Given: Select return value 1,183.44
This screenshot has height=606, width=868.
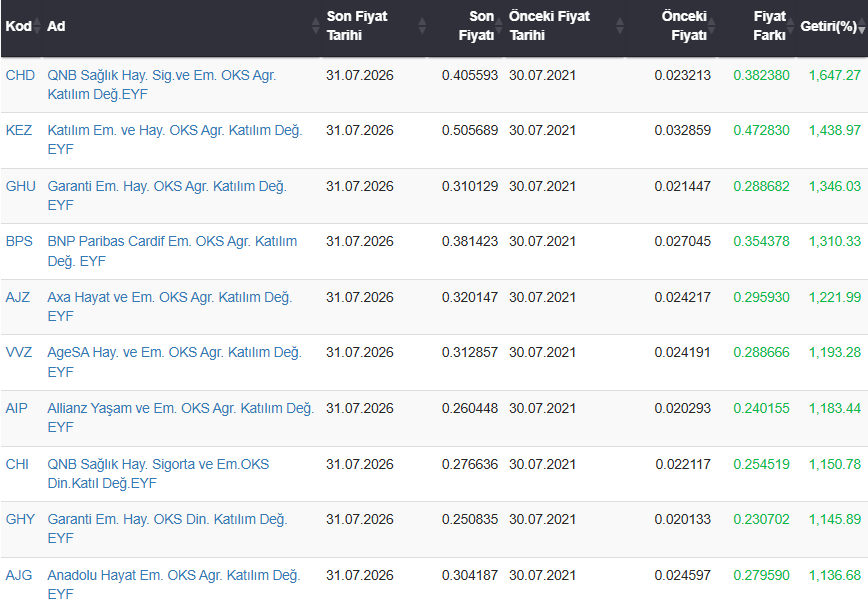Looking at the screenshot, I should click(x=835, y=408).
